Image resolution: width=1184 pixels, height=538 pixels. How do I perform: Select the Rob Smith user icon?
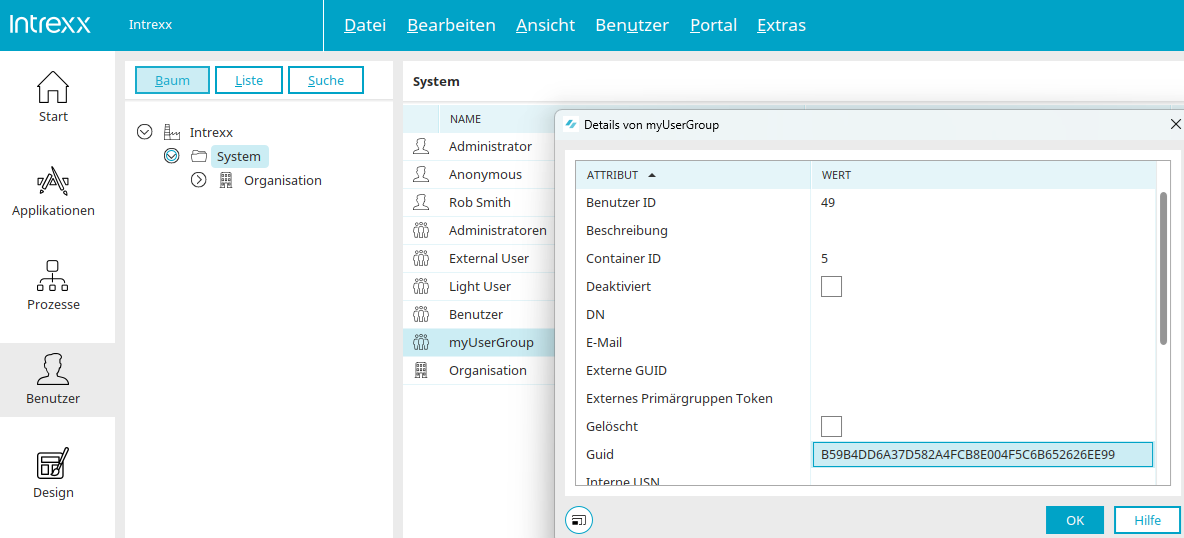pos(421,202)
